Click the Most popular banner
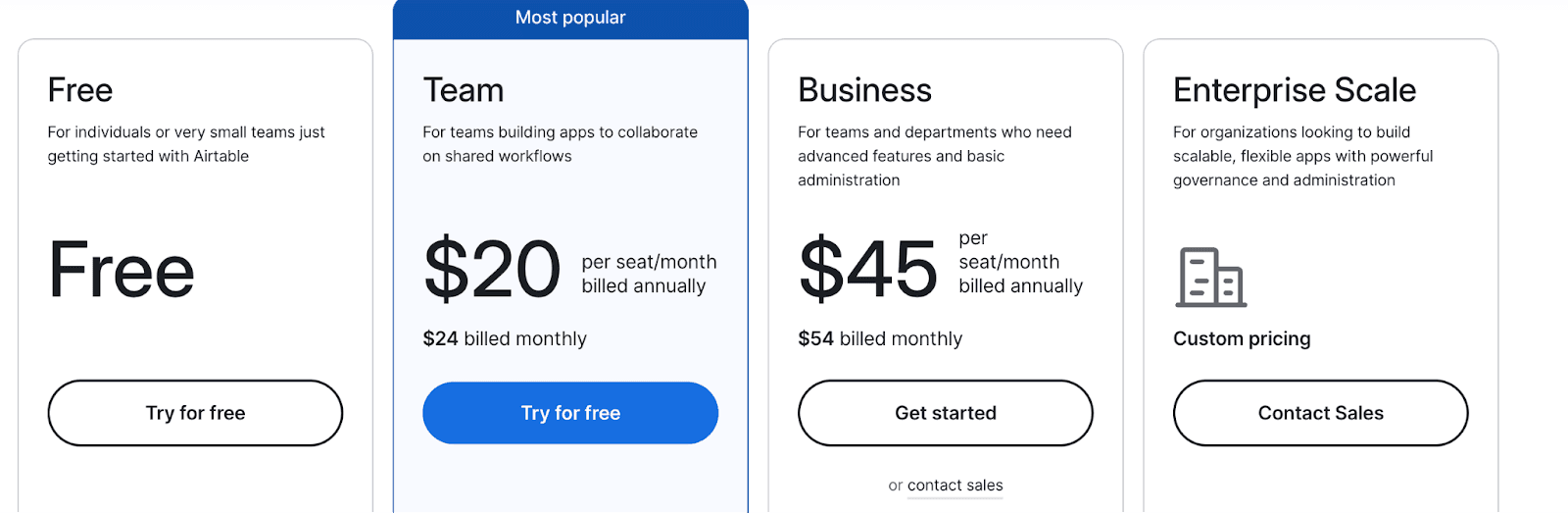 pos(570,18)
